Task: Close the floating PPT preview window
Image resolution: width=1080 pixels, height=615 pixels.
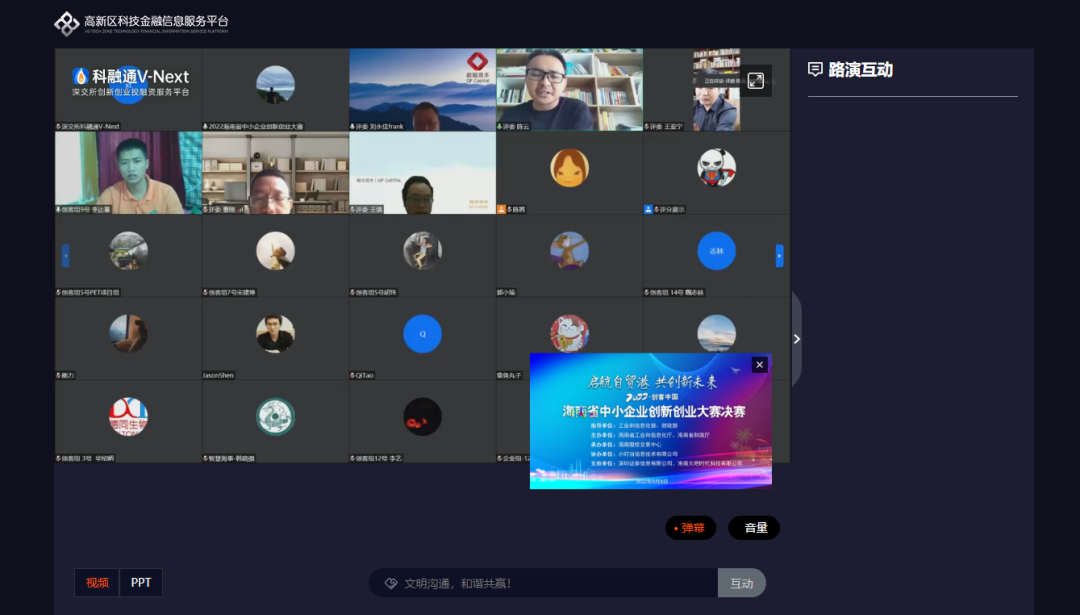Action: coord(759,365)
